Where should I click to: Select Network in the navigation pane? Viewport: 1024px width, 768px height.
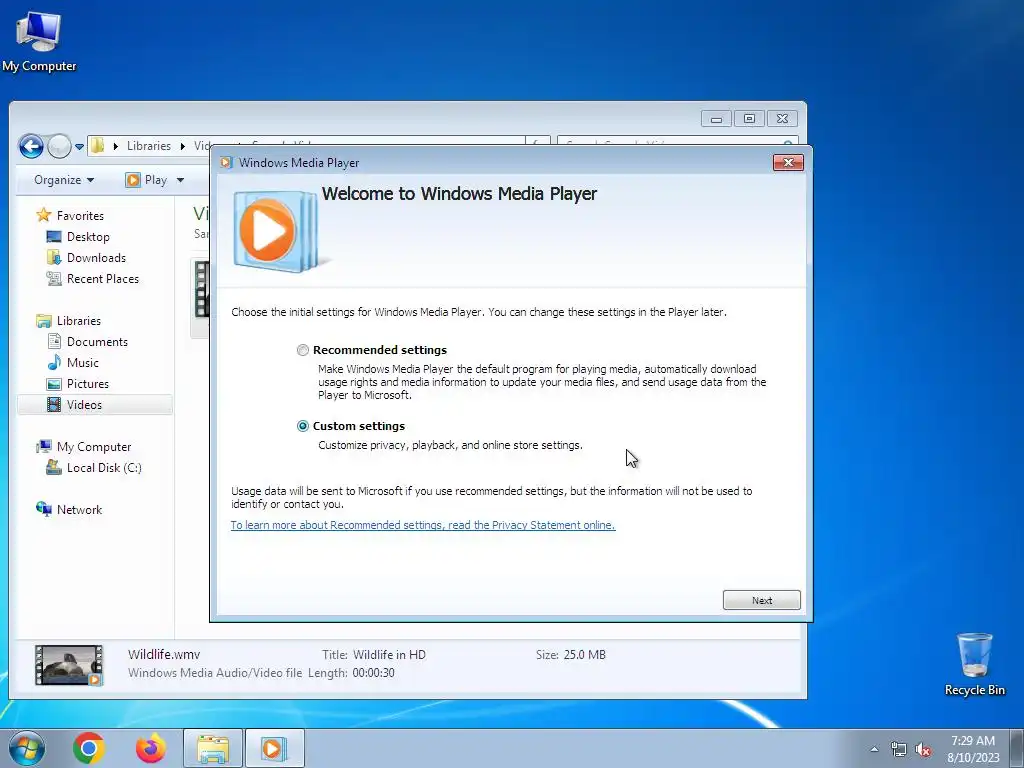[x=79, y=509]
